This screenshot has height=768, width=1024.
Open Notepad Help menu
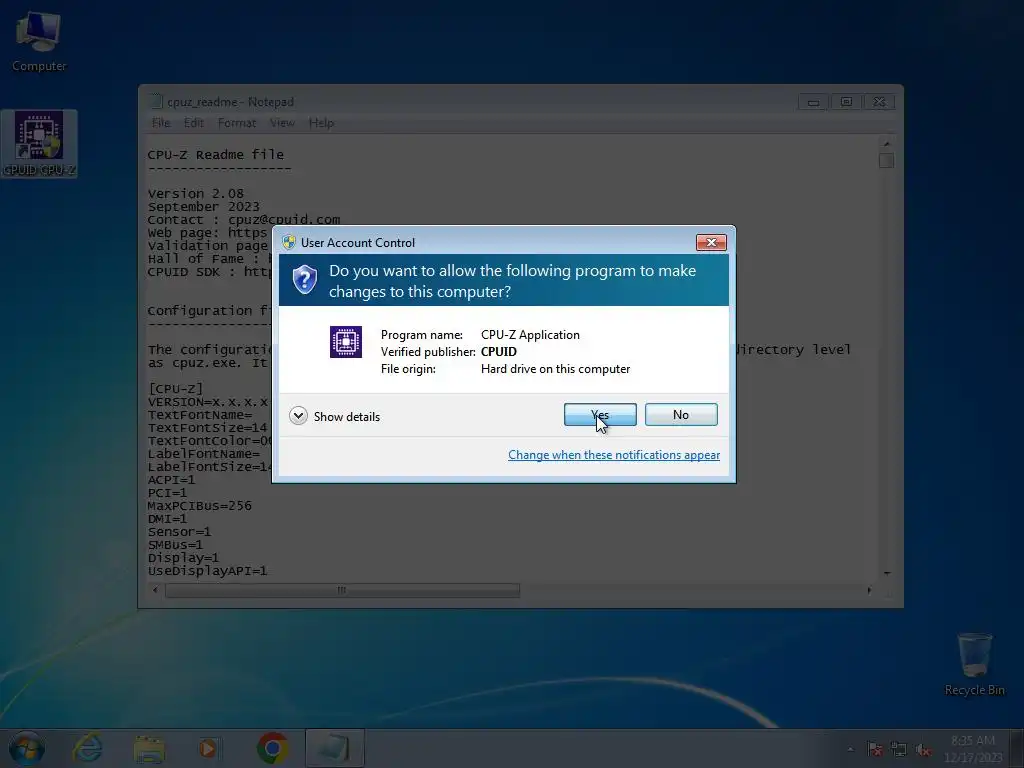pos(321,123)
